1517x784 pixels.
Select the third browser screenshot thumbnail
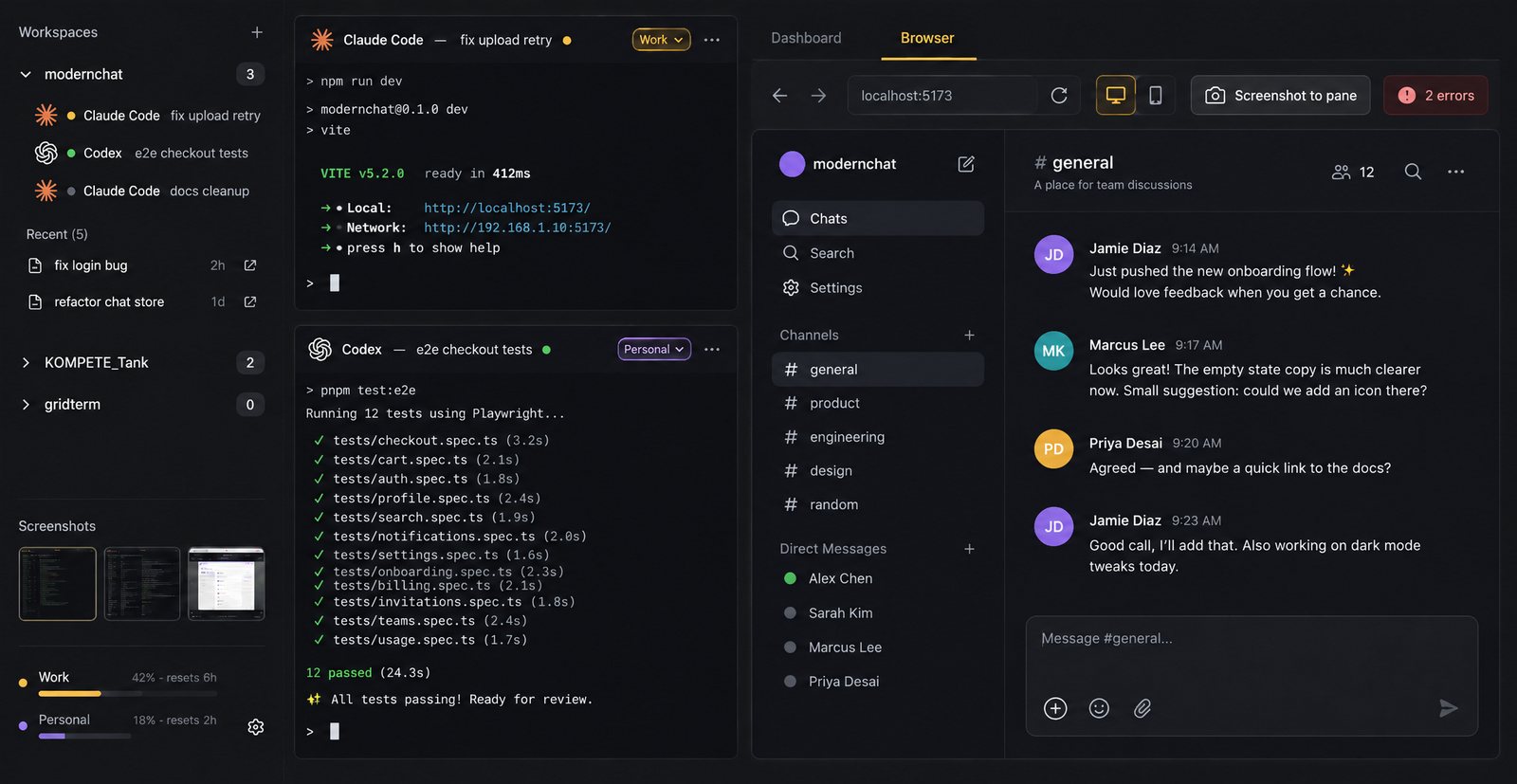(227, 584)
